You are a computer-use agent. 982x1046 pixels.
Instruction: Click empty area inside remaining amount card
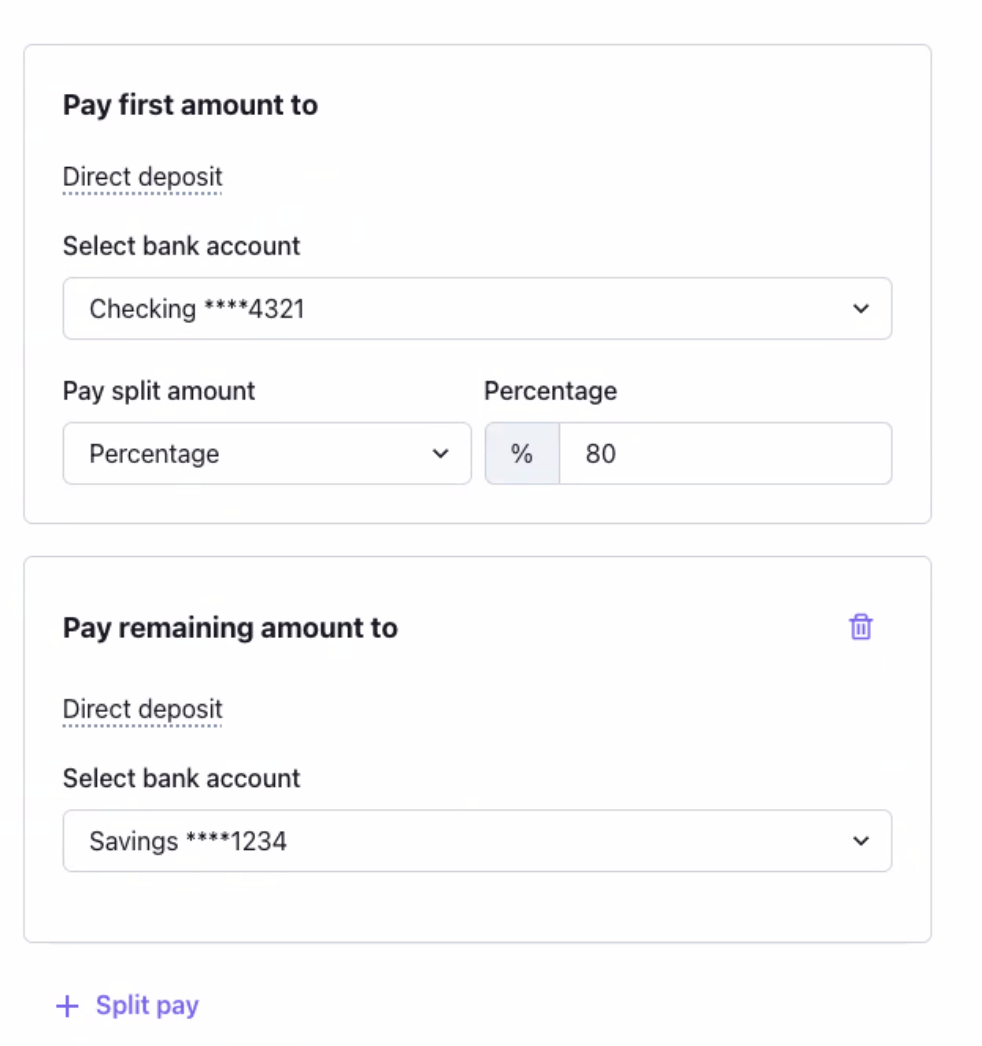pyautogui.click(x=534, y=907)
